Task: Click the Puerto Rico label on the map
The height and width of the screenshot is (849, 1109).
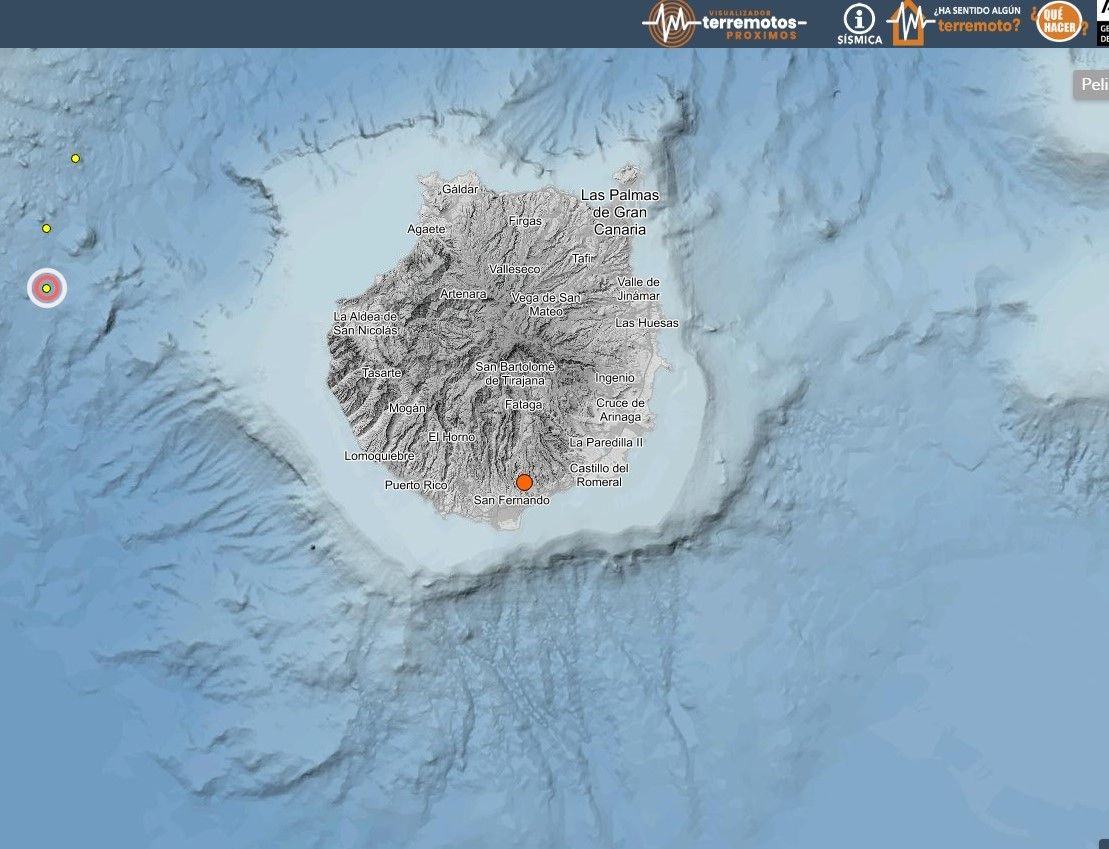Action: (416, 485)
